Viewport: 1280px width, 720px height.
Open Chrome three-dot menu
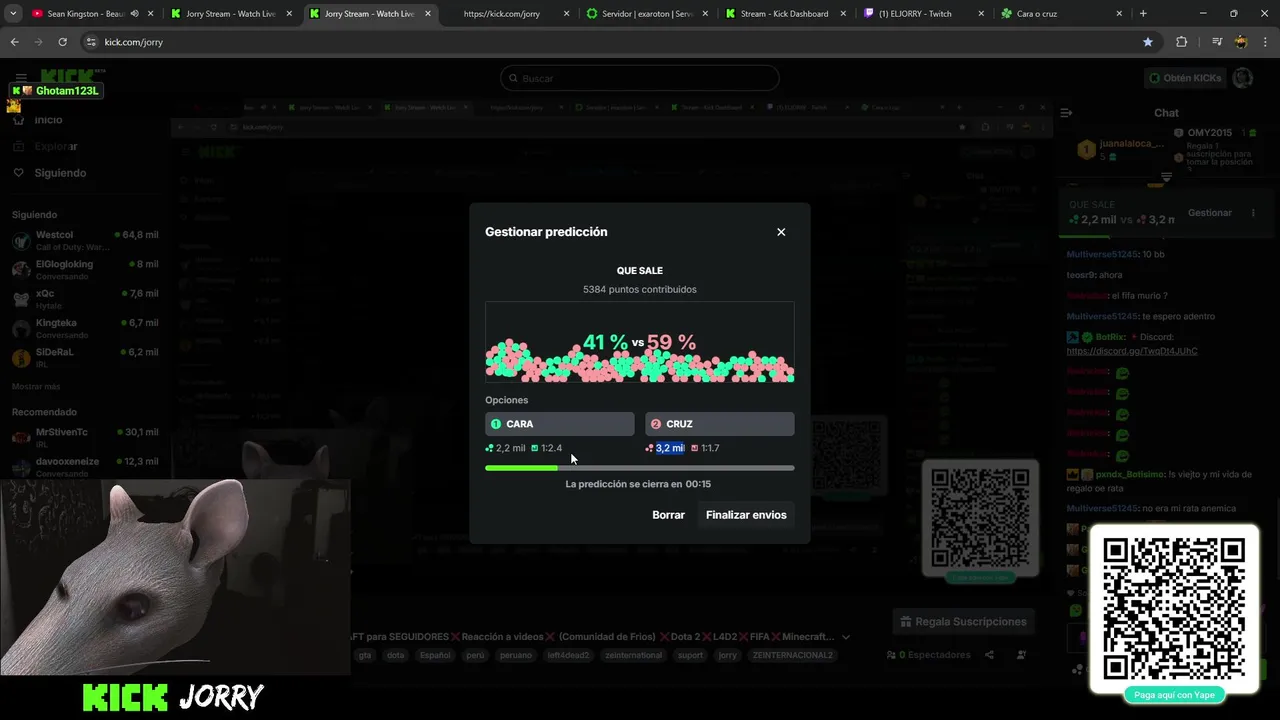1265,42
